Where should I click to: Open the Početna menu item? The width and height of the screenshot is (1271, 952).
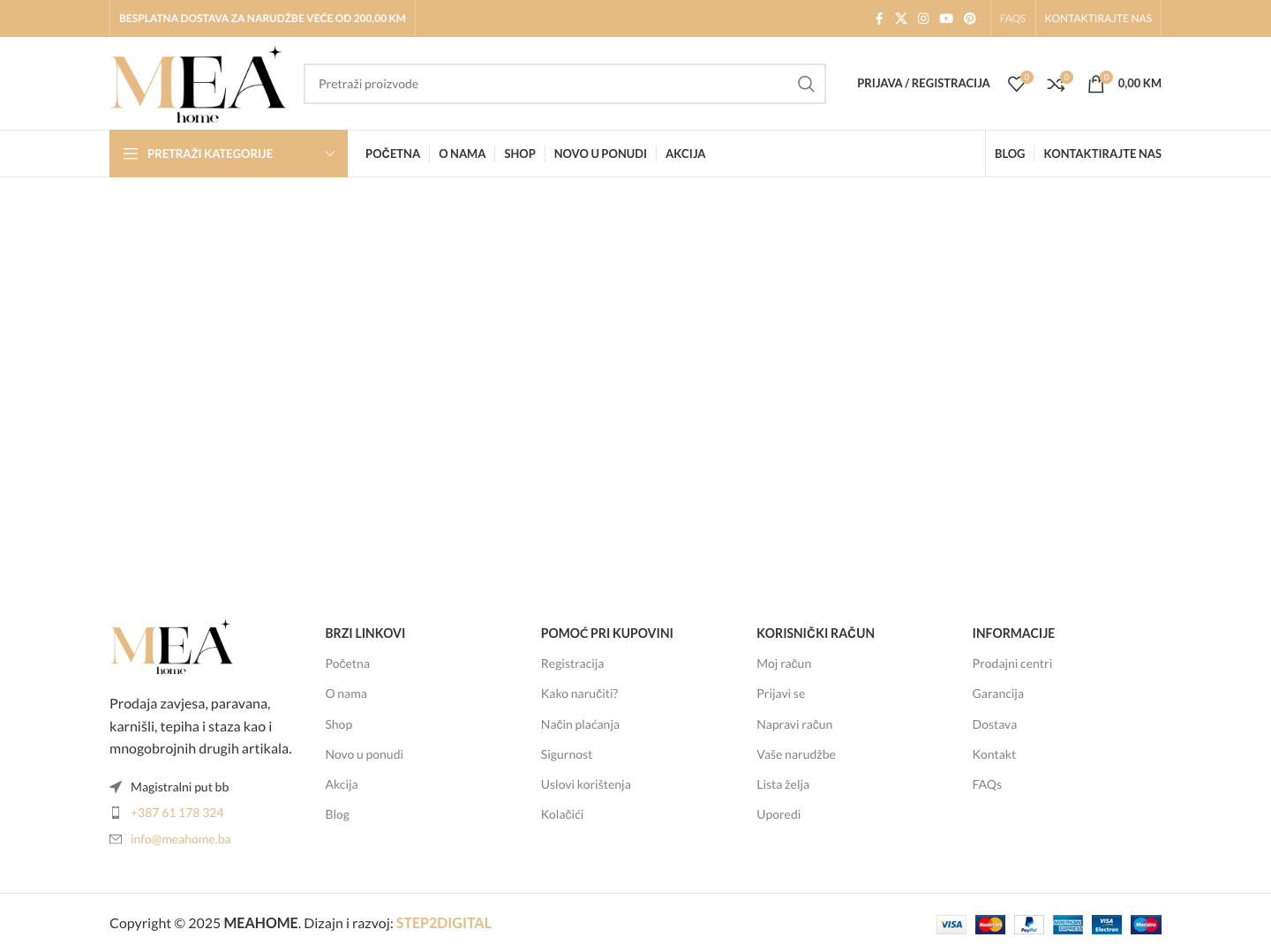(393, 154)
